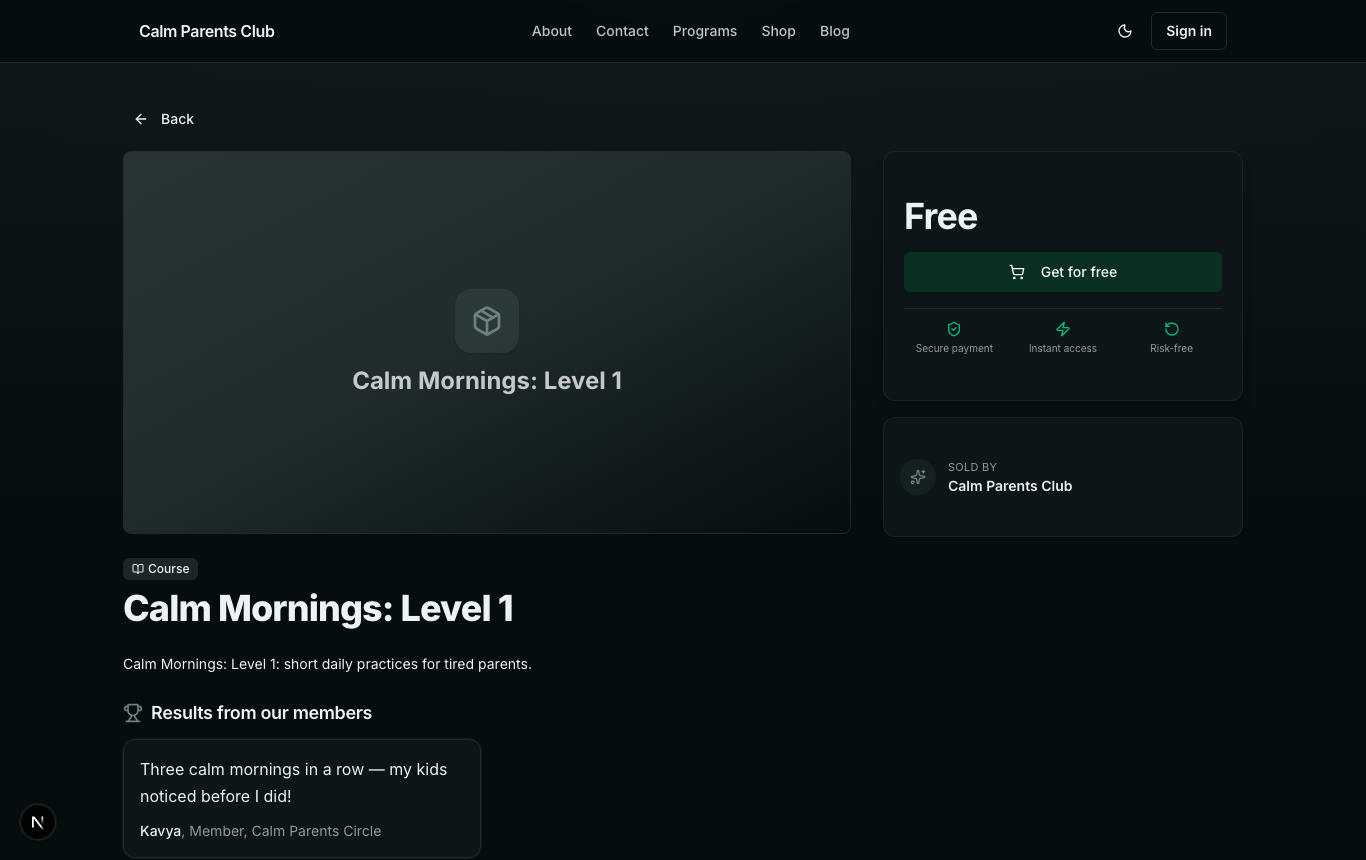Click the back arrow icon
The image size is (1366, 860).
pyautogui.click(x=141, y=119)
